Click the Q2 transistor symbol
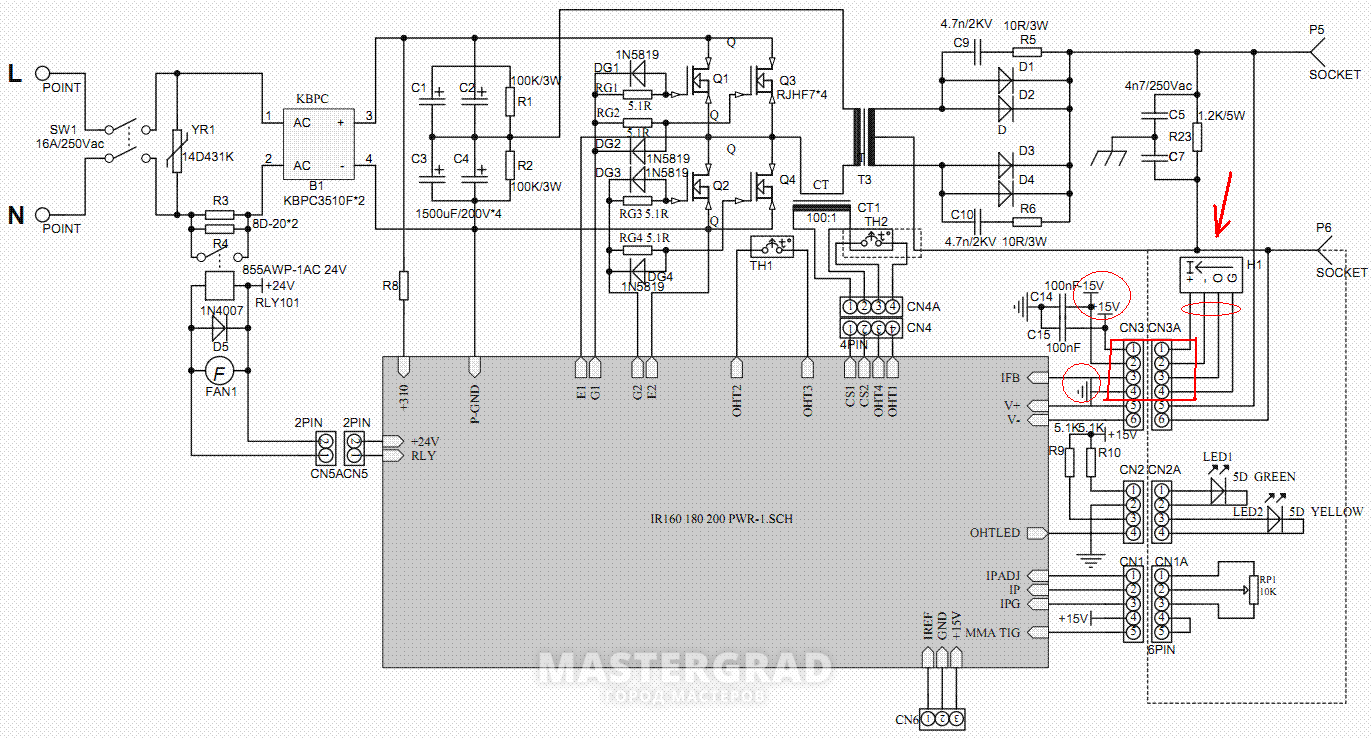 697,185
